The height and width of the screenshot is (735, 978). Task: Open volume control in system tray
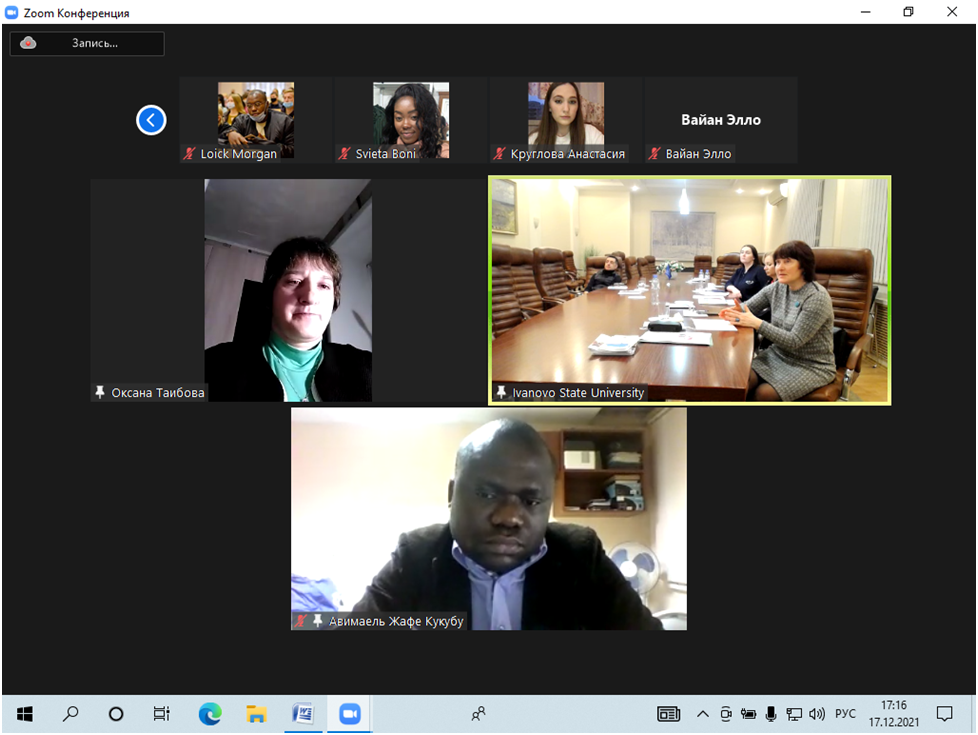(x=817, y=714)
